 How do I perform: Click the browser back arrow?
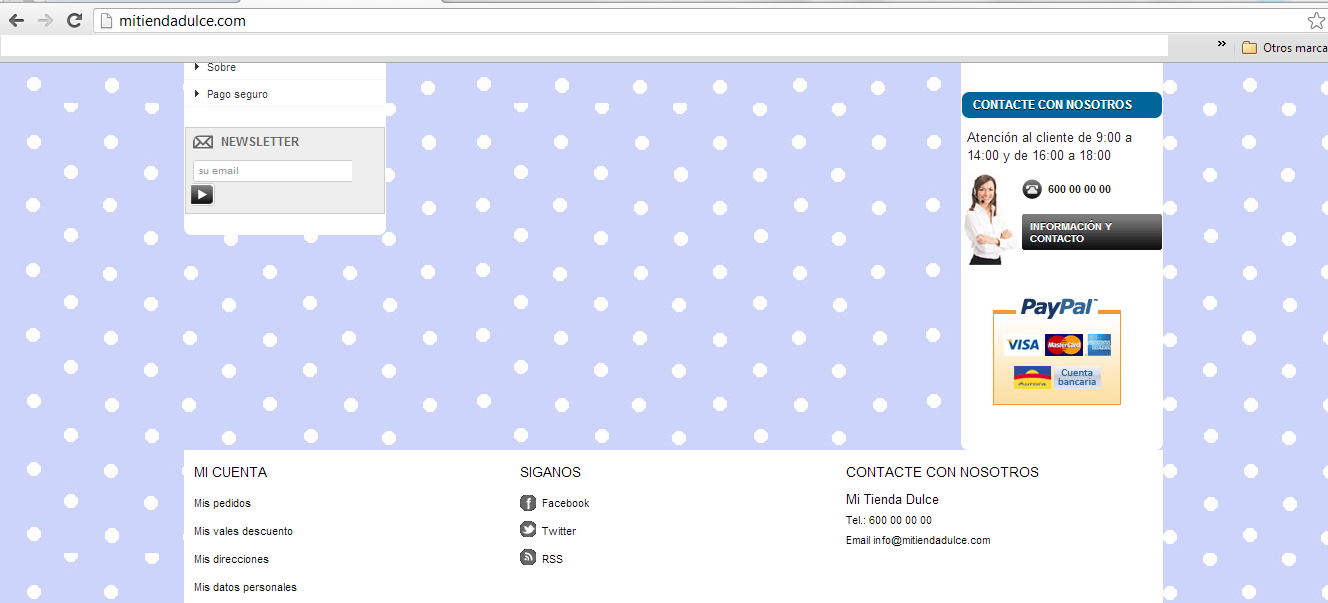click(16, 21)
